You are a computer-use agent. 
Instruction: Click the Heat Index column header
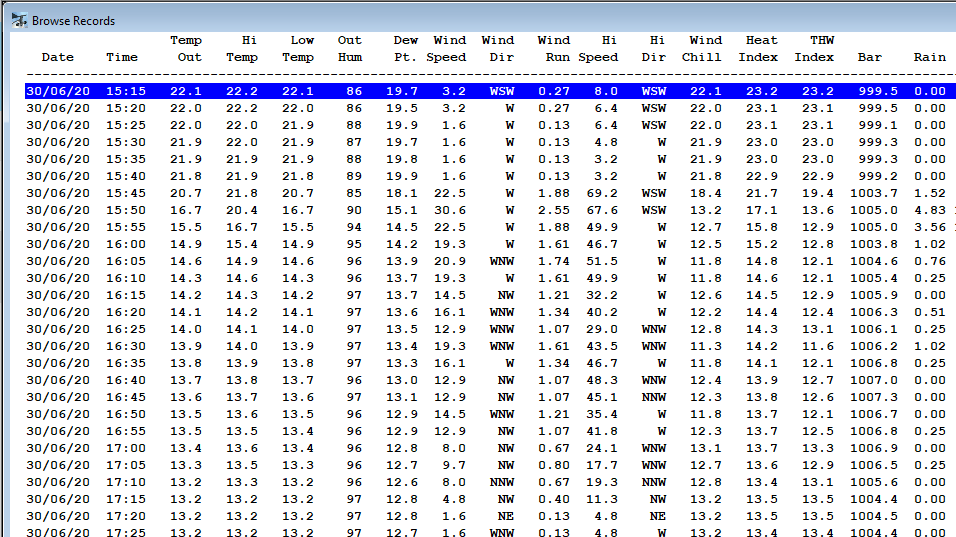758,49
